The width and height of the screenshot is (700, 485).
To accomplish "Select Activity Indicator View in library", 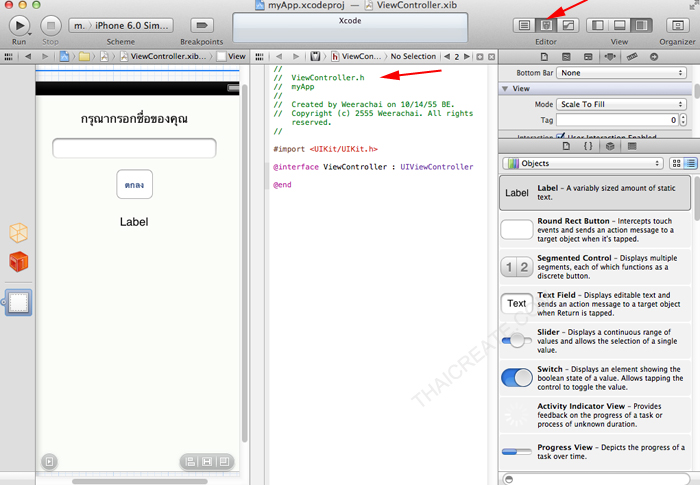I will point(595,415).
